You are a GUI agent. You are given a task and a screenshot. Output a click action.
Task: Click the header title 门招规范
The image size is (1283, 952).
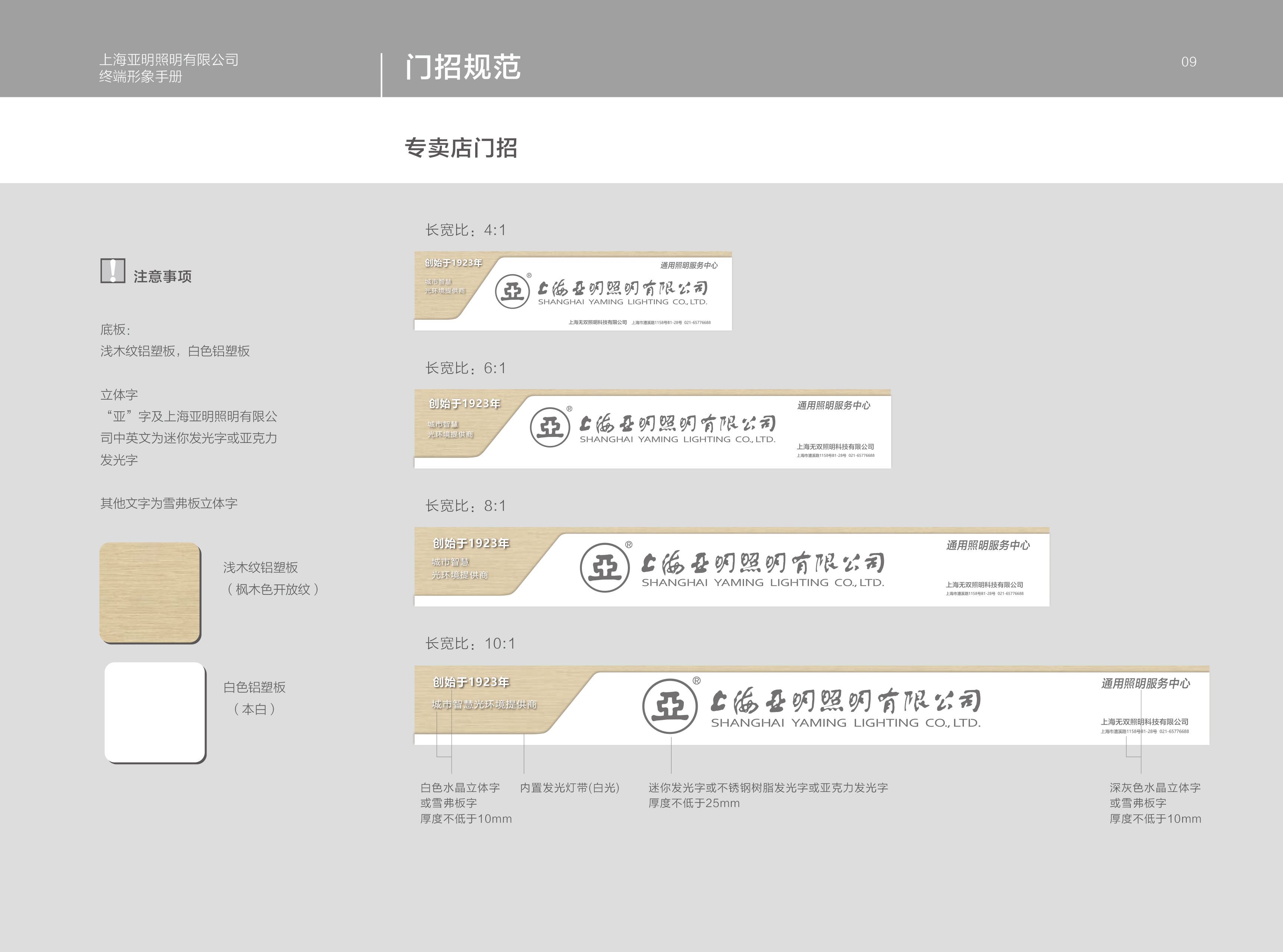coord(463,67)
